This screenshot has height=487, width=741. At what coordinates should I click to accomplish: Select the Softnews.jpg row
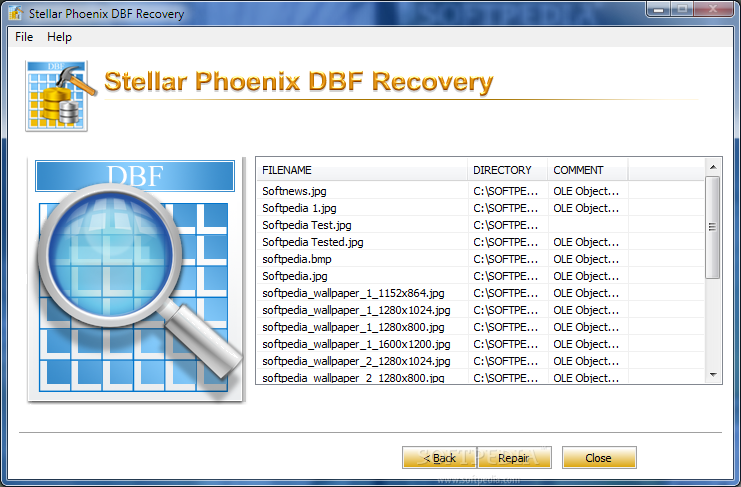(480, 191)
